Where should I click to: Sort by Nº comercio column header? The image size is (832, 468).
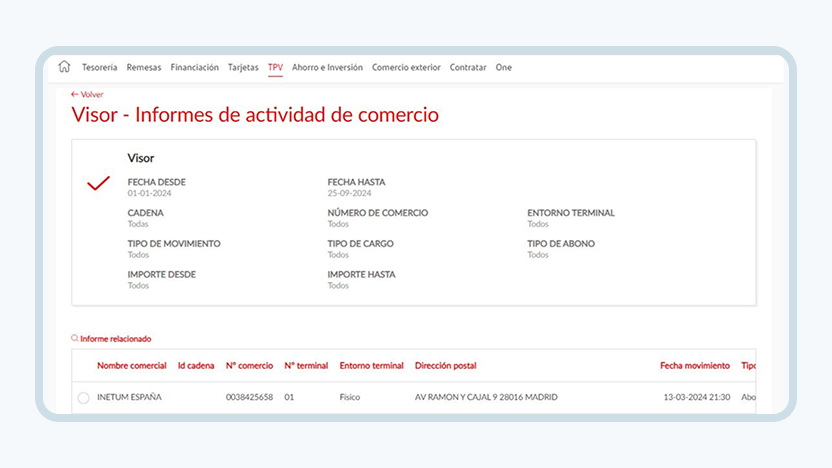(249, 366)
